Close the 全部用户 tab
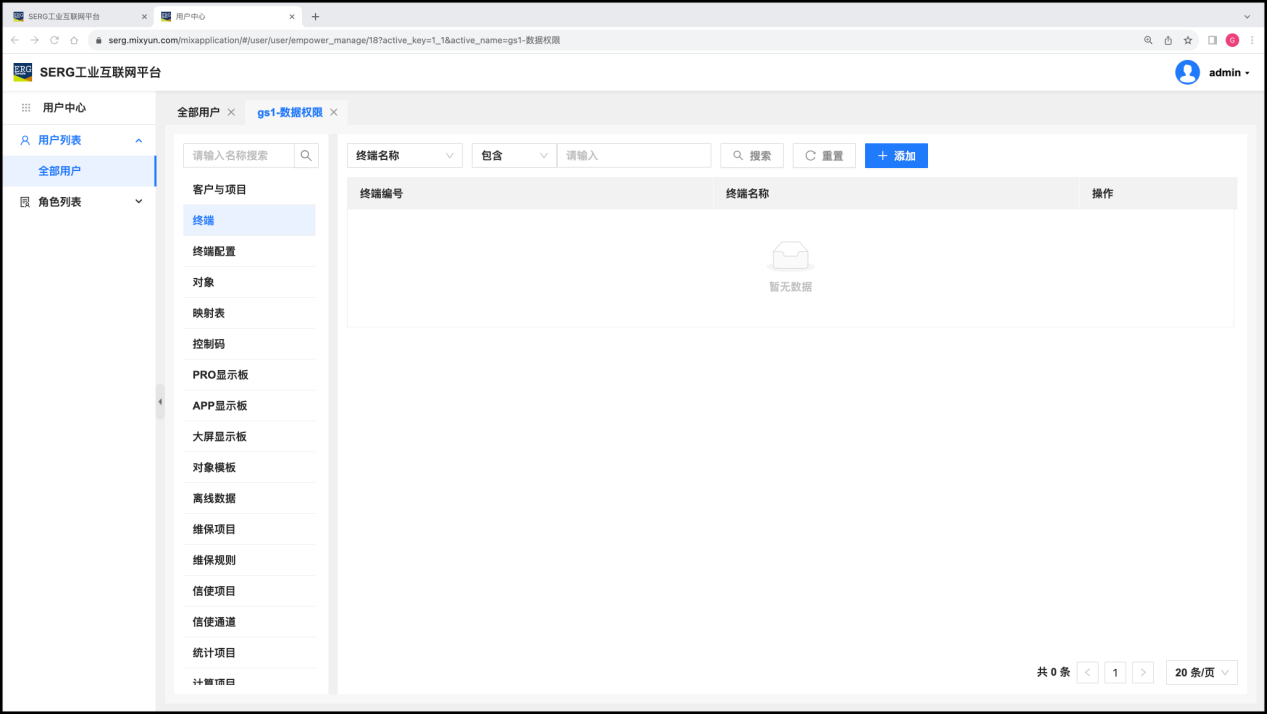This screenshot has height=714, width=1267. pos(231,113)
